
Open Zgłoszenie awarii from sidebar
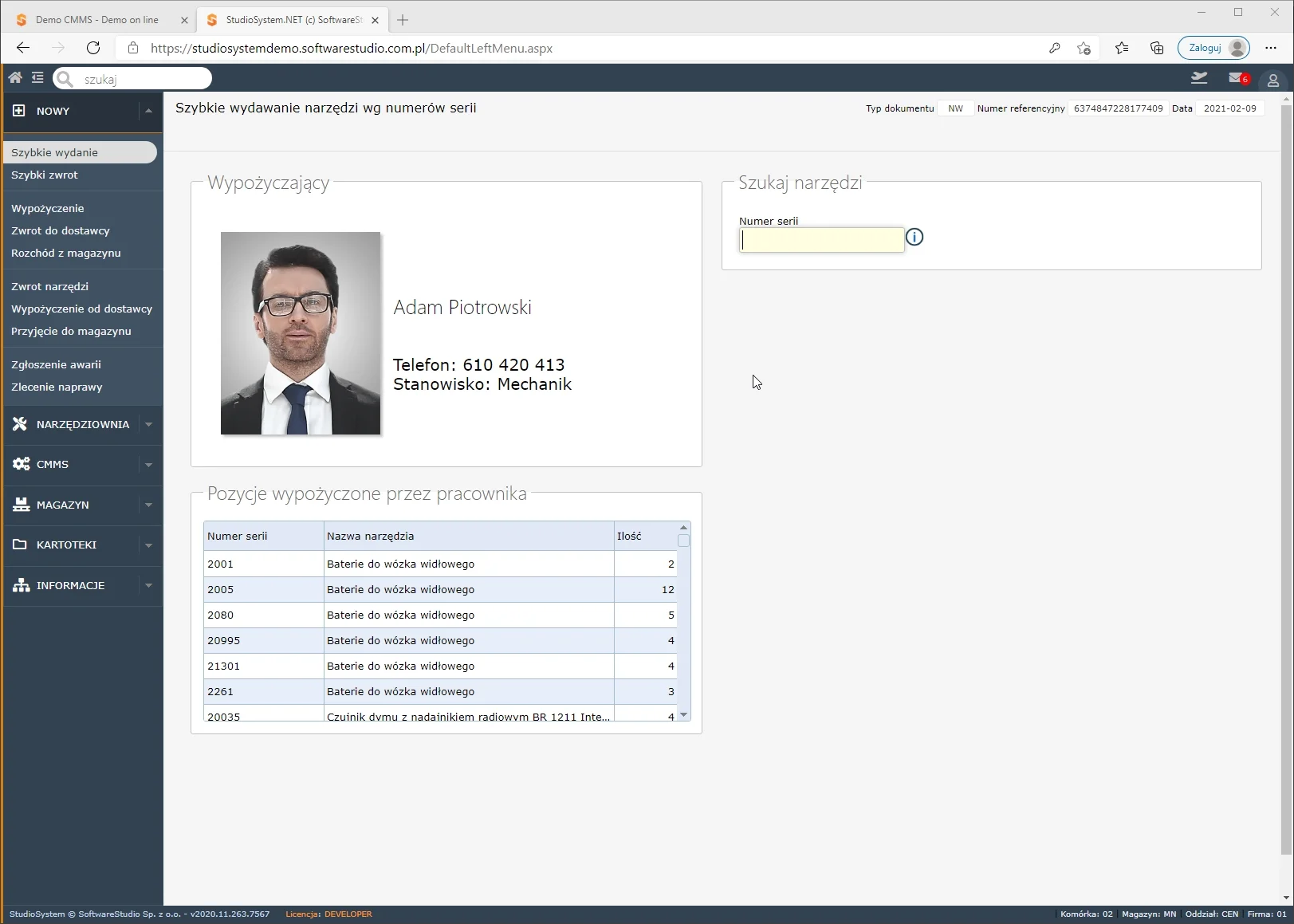pyautogui.click(x=56, y=365)
